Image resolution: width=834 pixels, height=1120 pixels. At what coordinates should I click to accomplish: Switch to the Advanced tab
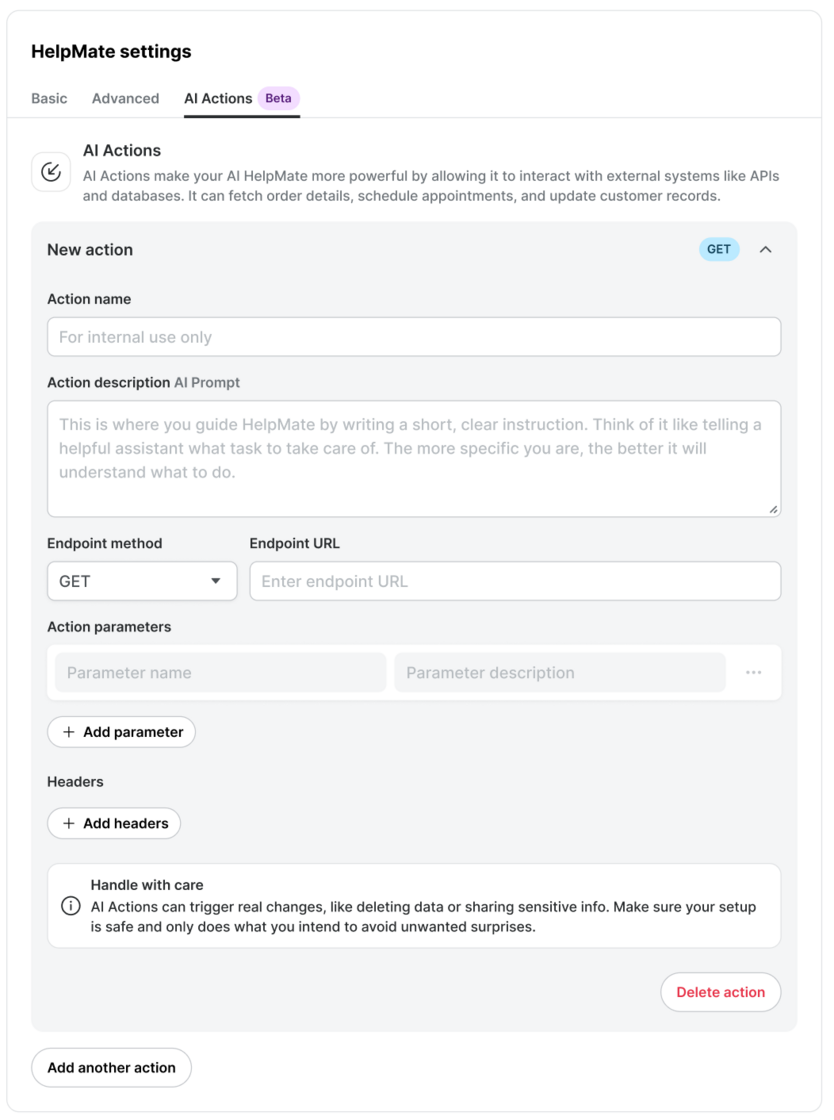pos(126,99)
